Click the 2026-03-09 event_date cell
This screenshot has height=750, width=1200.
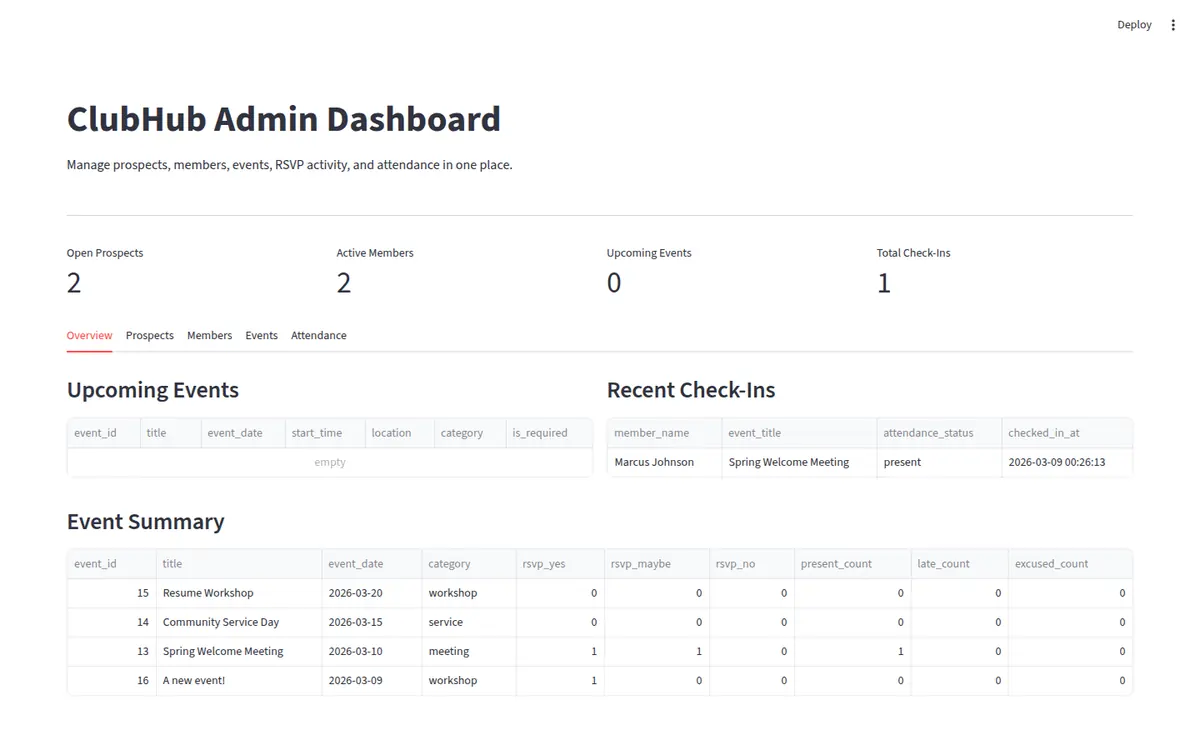372,680
